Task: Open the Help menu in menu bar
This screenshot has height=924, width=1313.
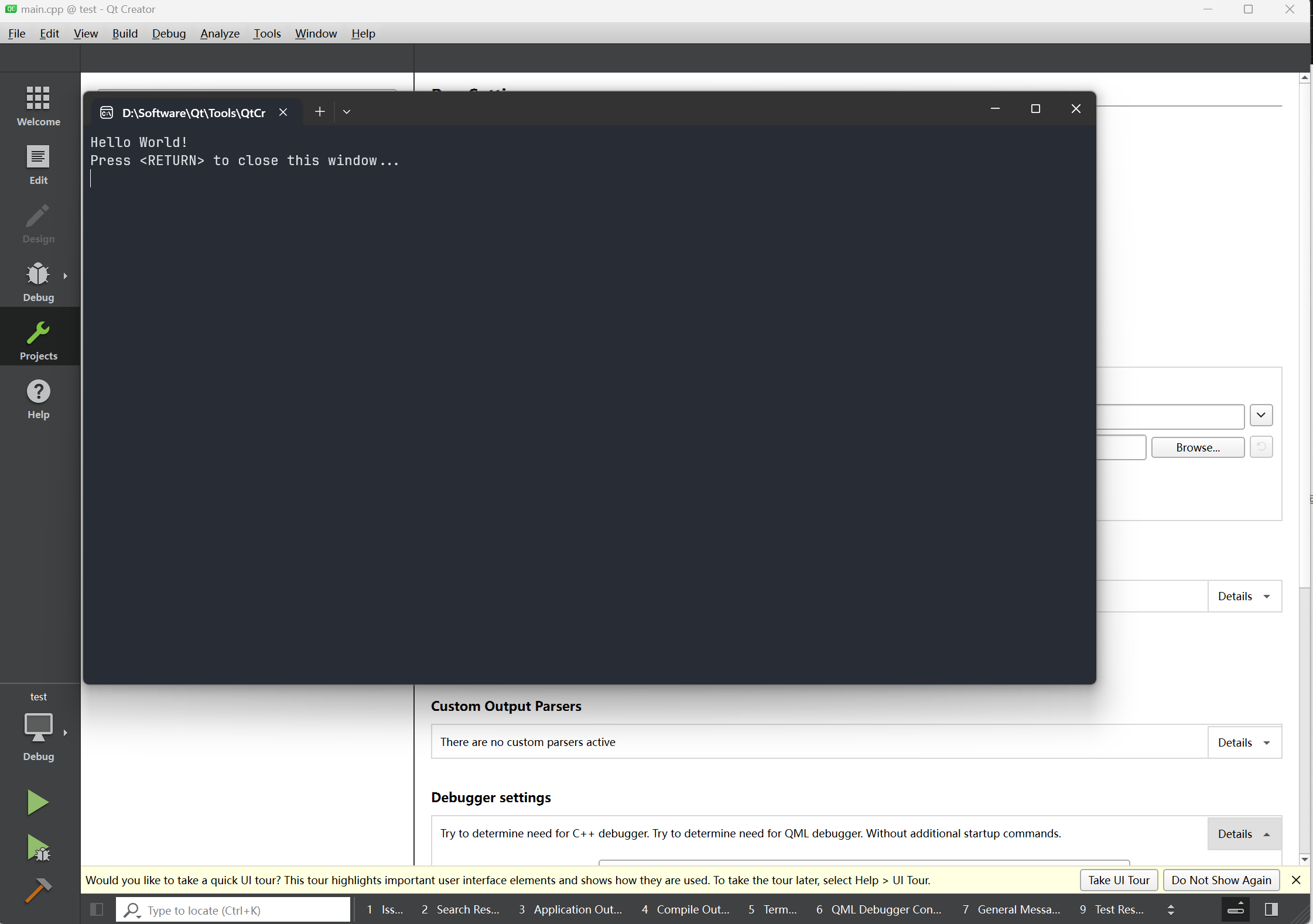Action: click(364, 33)
